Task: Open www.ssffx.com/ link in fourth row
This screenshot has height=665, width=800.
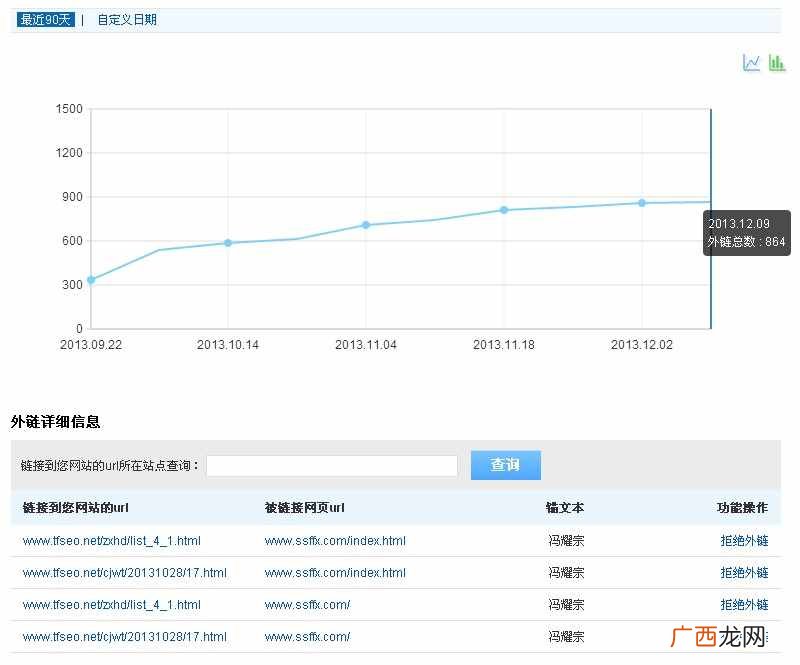Action: 307,637
